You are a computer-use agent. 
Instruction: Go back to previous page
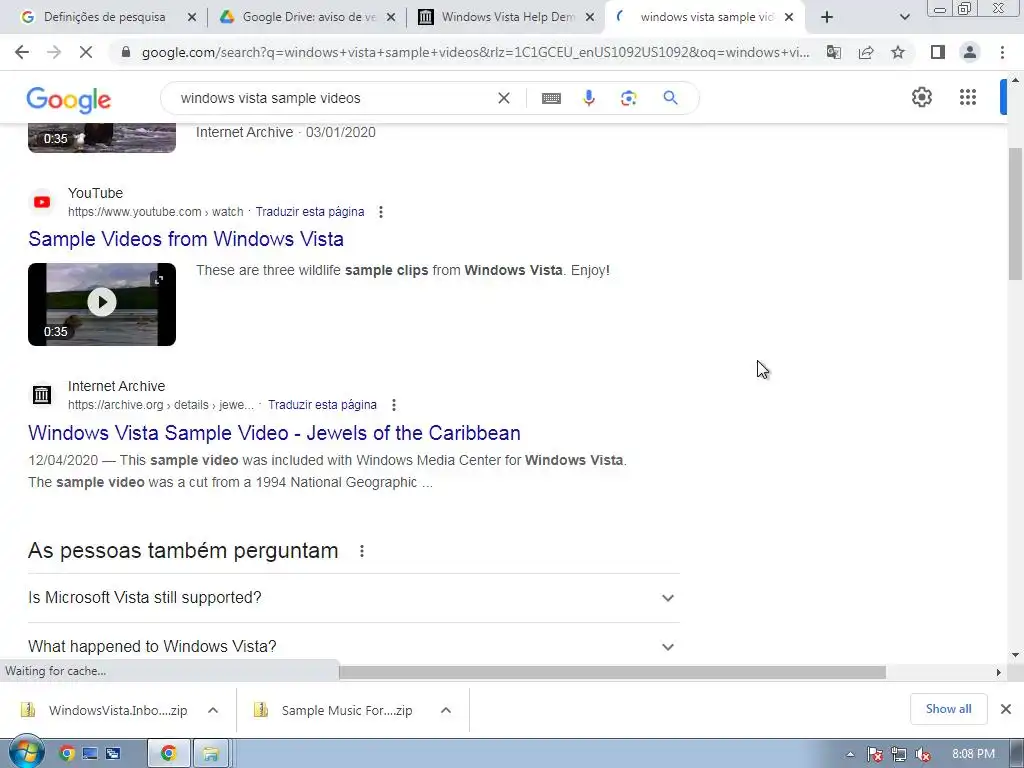[x=22, y=52]
